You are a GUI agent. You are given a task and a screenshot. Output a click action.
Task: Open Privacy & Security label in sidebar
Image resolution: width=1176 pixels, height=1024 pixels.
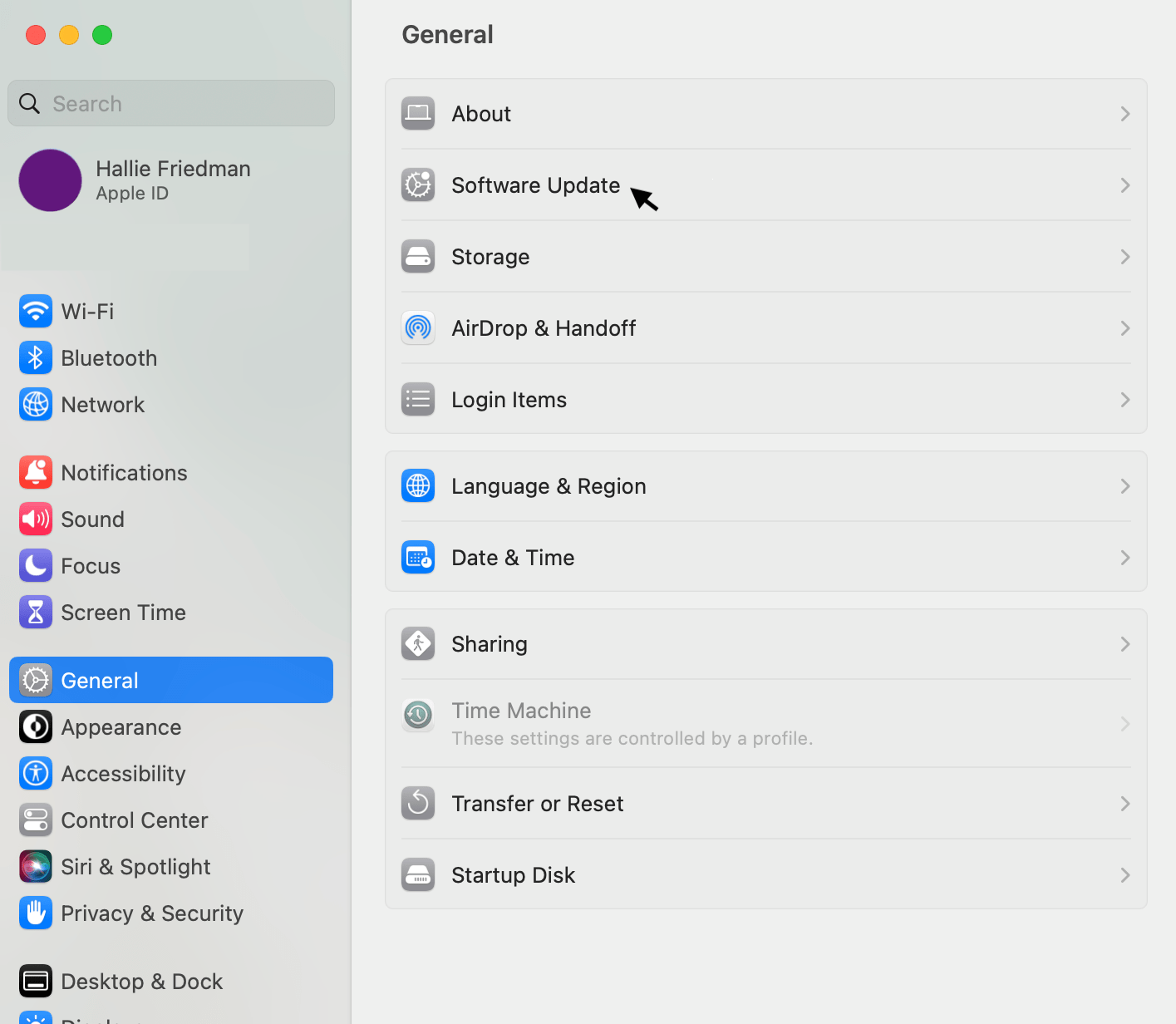[152, 913]
